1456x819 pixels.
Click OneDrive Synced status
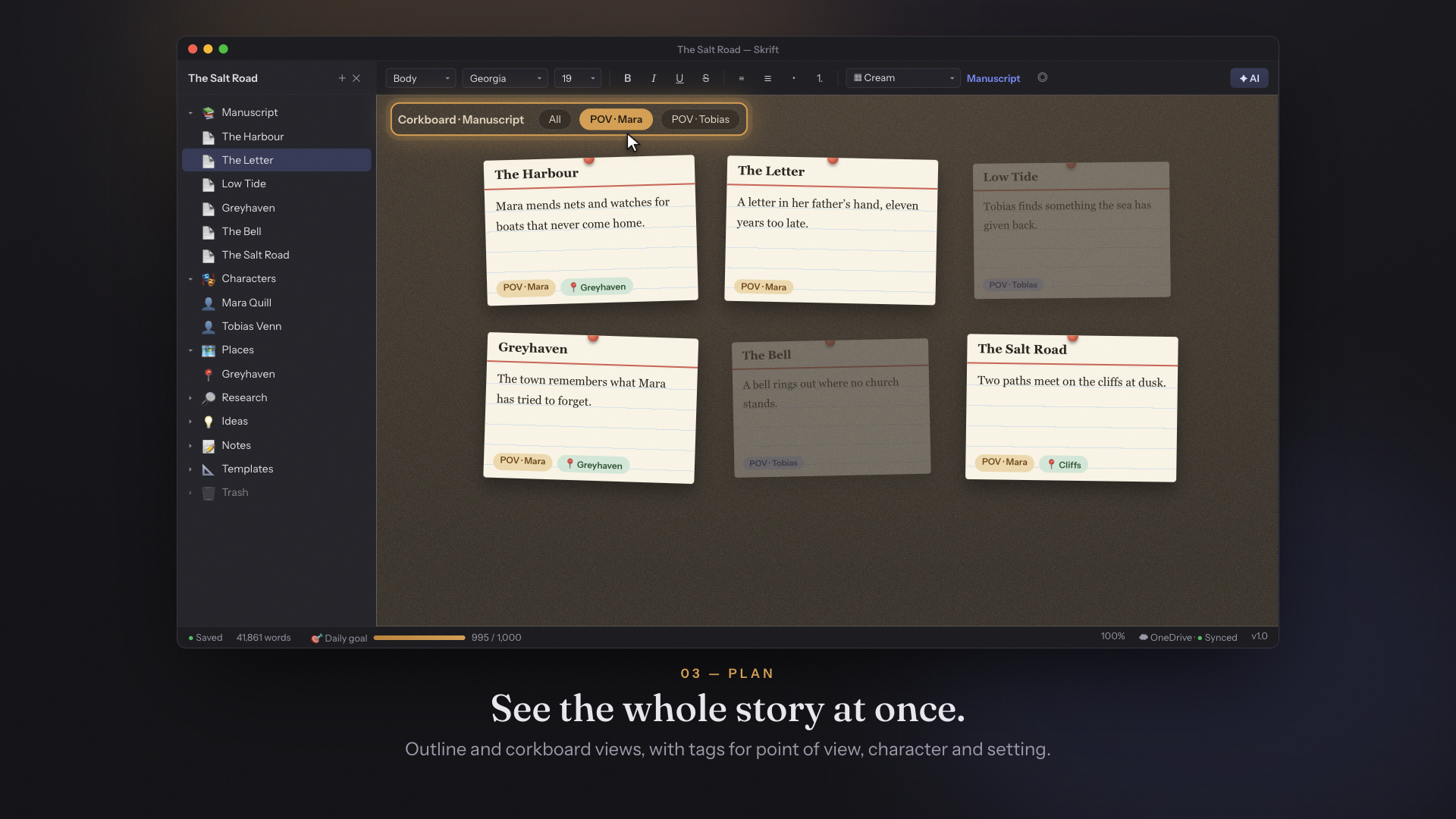point(1188,638)
